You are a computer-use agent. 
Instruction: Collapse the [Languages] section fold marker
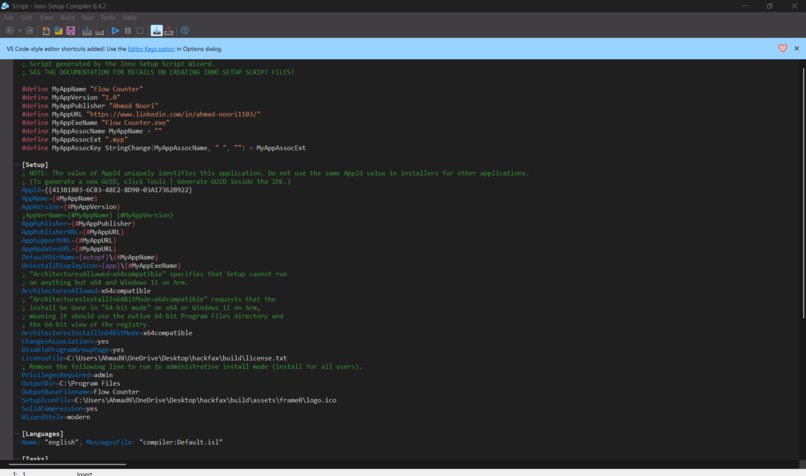17,434
